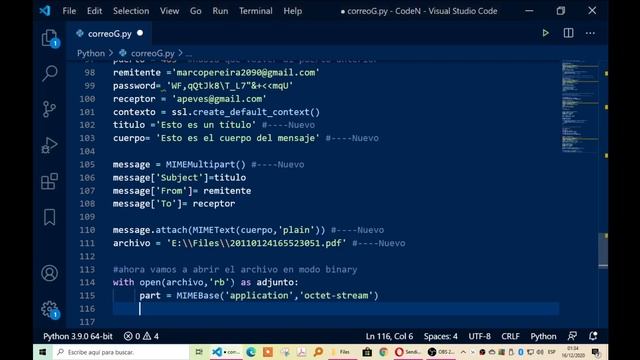Open More Actions ellipsis in editor toolbar
The image size is (640, 360).
(590, 33)
